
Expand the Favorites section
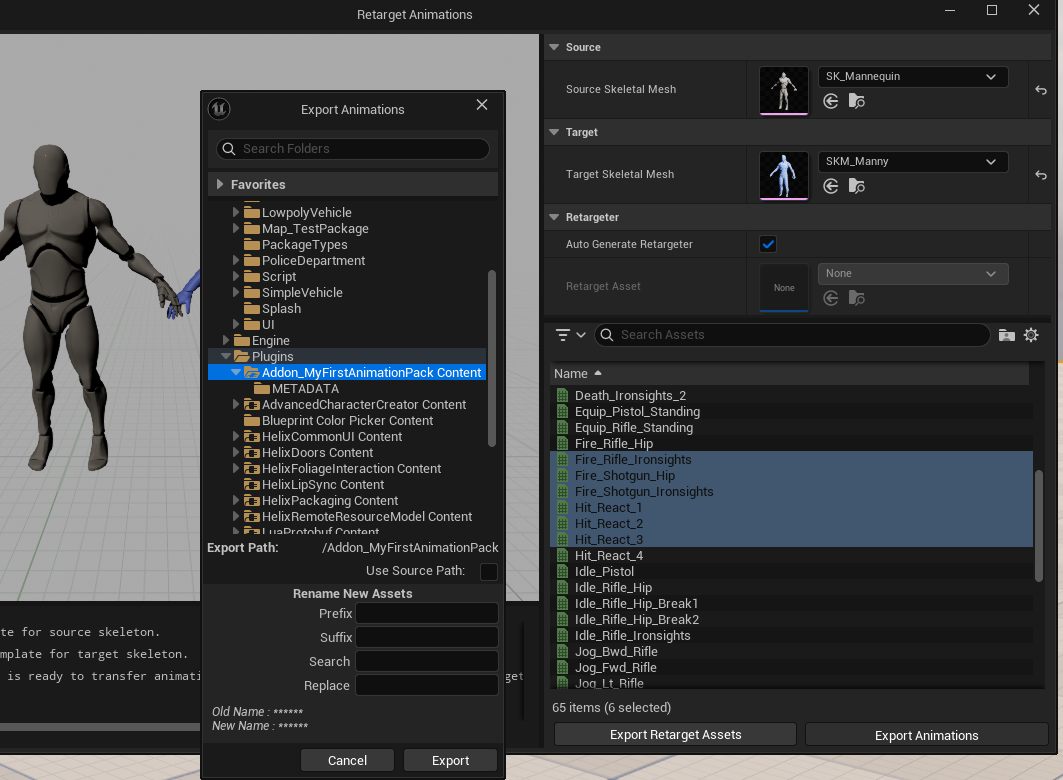[x=220, y=185]
